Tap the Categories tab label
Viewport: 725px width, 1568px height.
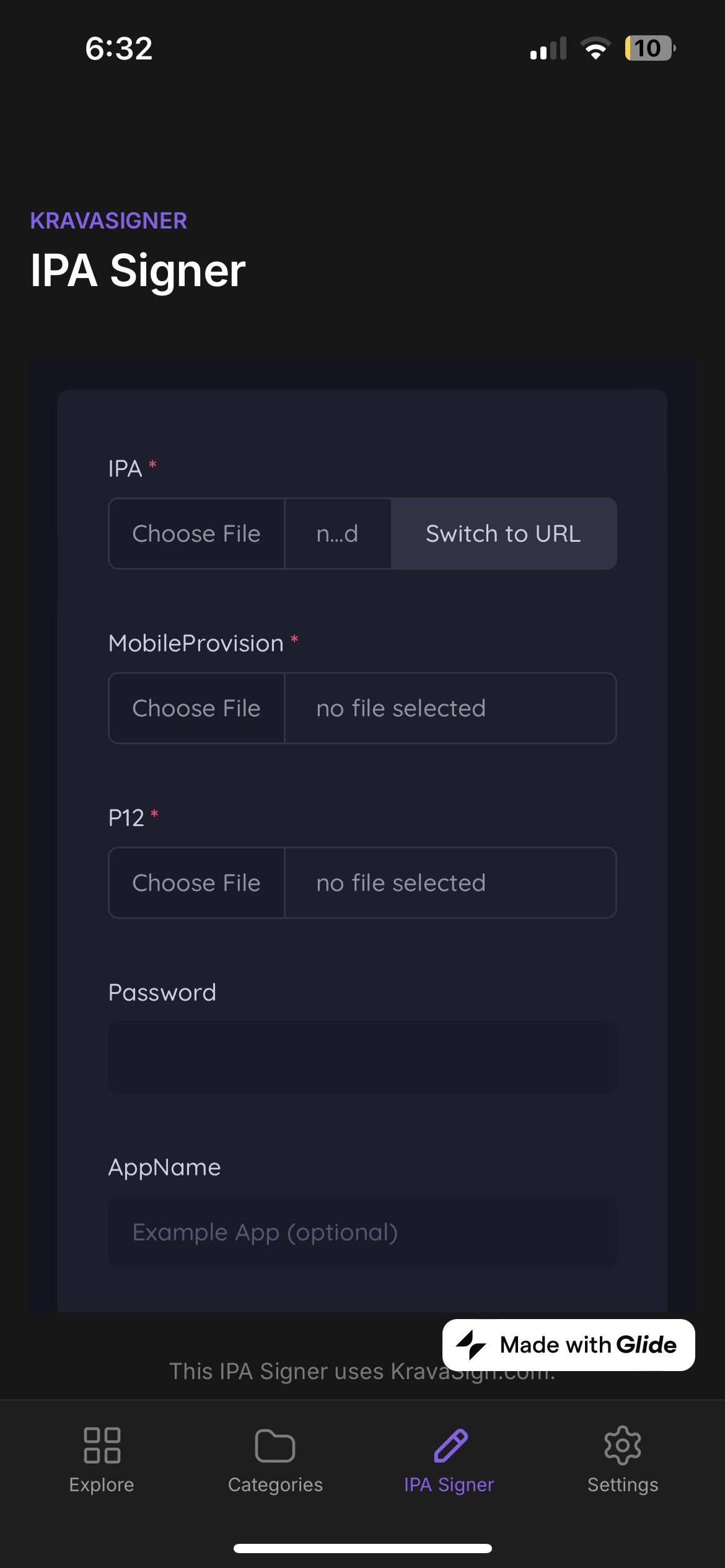(x=275, y=1485)
